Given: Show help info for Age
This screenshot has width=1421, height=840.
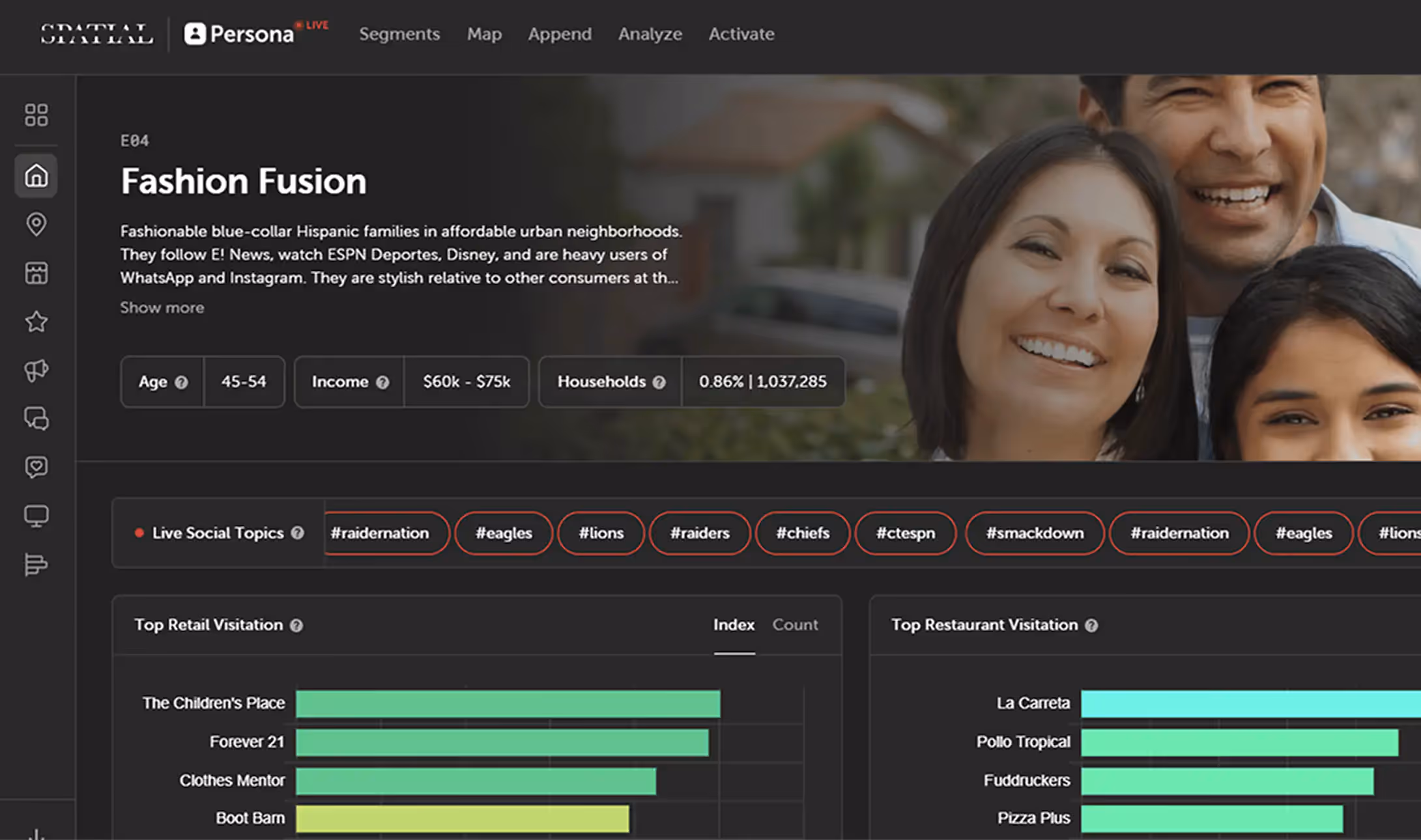Looking at the screenshot, I should pyautogui.click(x=182, y=382).
